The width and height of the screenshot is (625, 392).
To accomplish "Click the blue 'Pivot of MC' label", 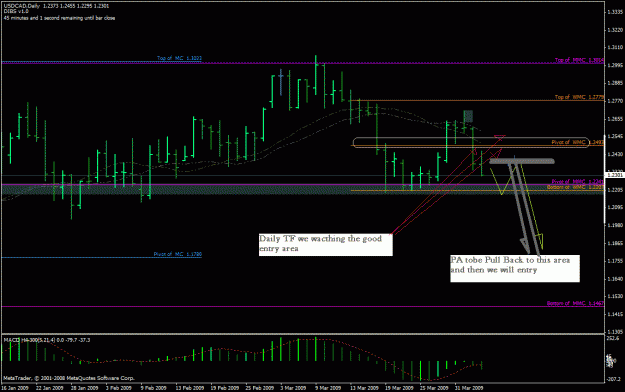I will click(178, 254).
